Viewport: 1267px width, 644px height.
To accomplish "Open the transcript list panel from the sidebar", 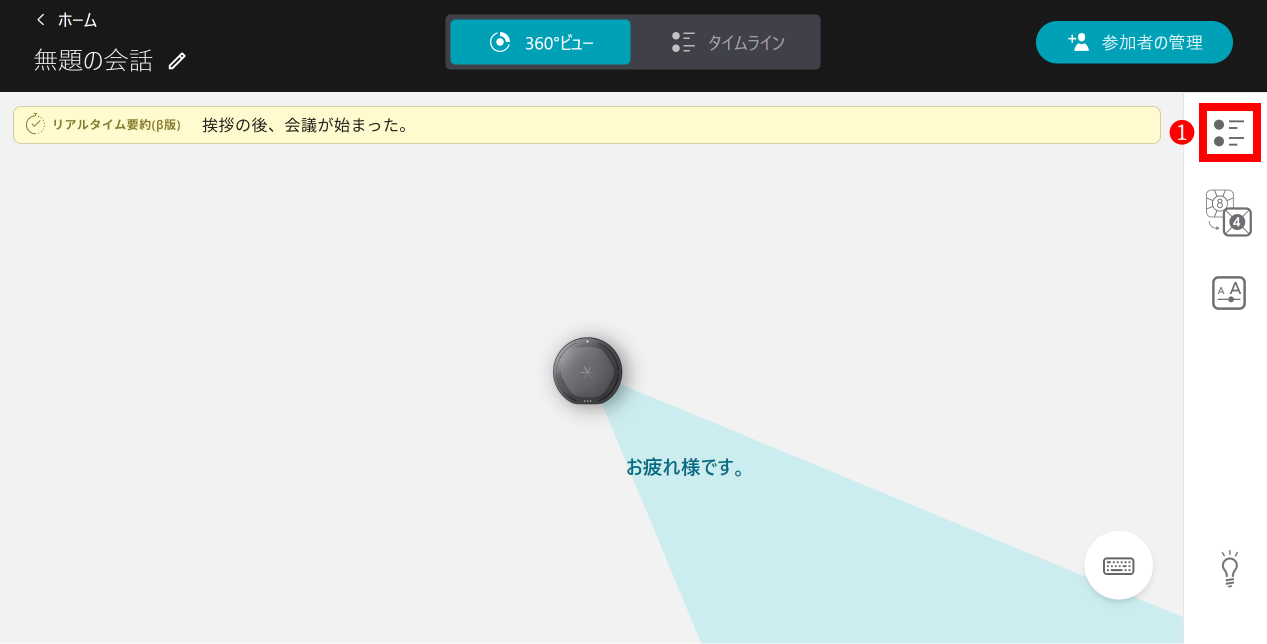I will coord(1229,131).
